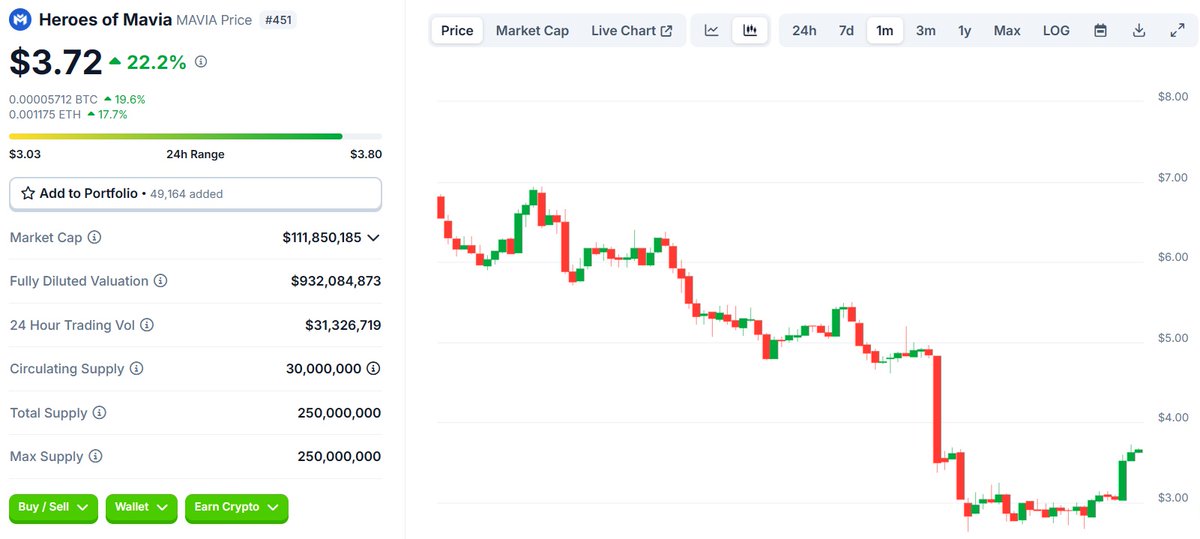Show Total Supply info icon

point(99,413)
